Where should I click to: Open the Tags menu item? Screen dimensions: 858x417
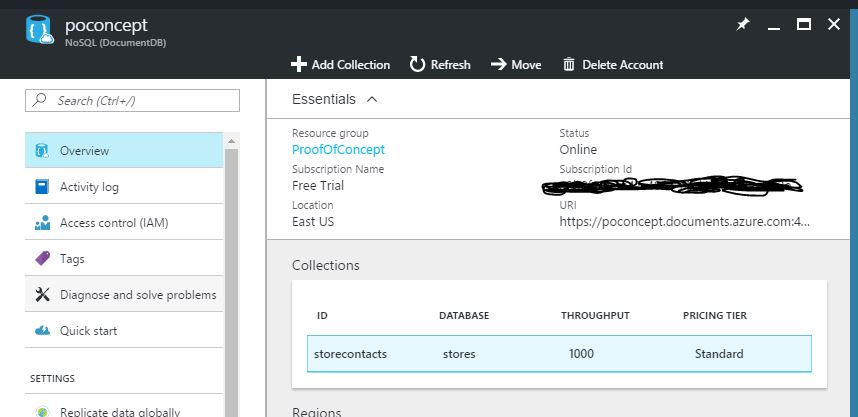[124, 258]
